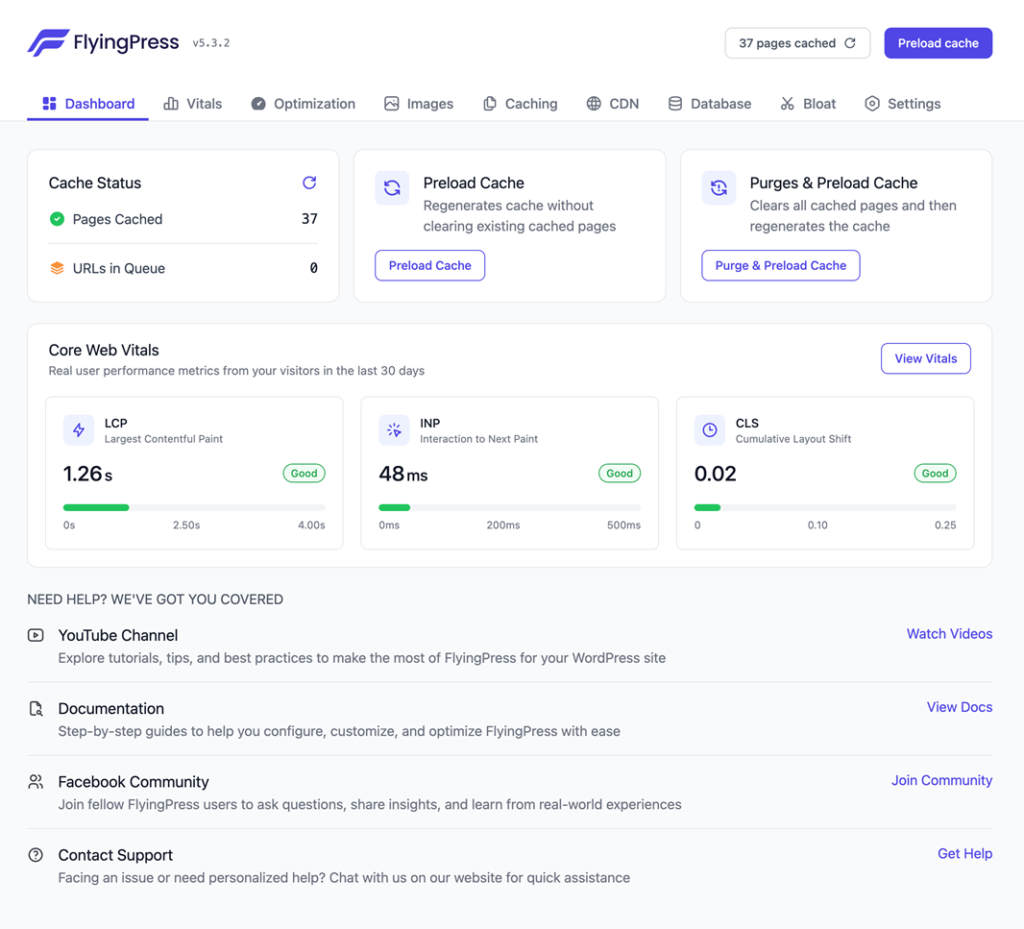Click the Join Community link

pyautogui.click(x=941, y=780)
